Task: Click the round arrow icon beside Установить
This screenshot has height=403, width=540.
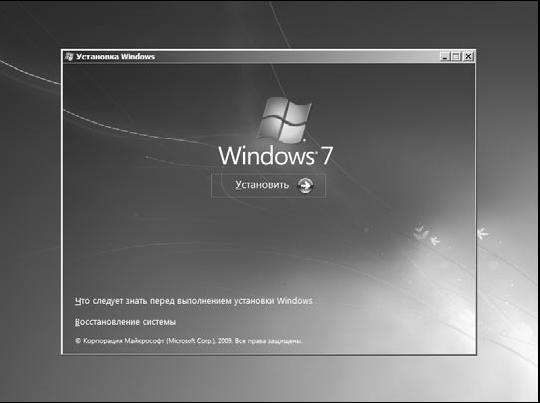Action: click(x=305, y=186)
